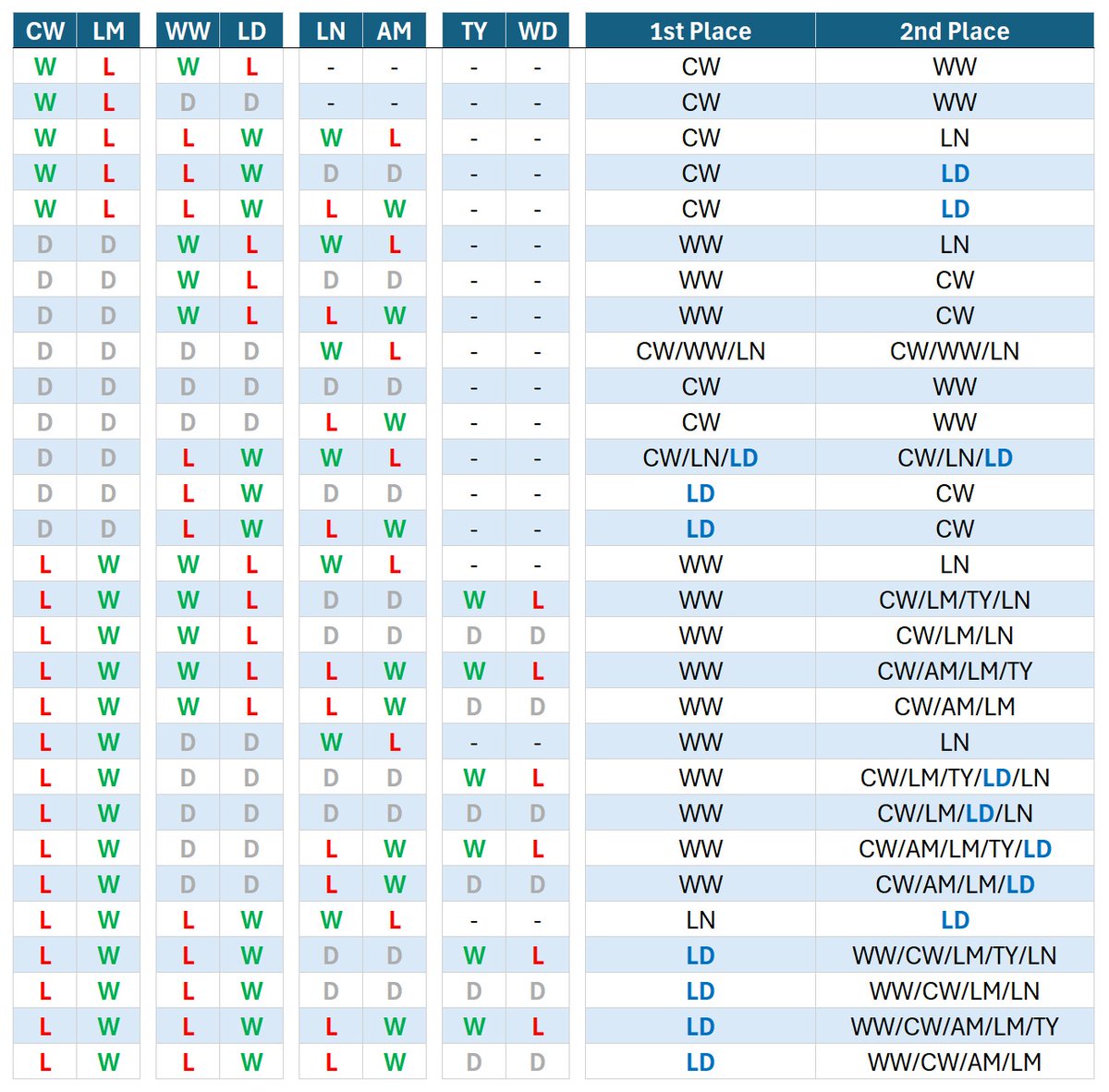Click the 2nd Place cell reading exactly CW/AM/LM
The image size is (1109, 1092).
point(955,707)
